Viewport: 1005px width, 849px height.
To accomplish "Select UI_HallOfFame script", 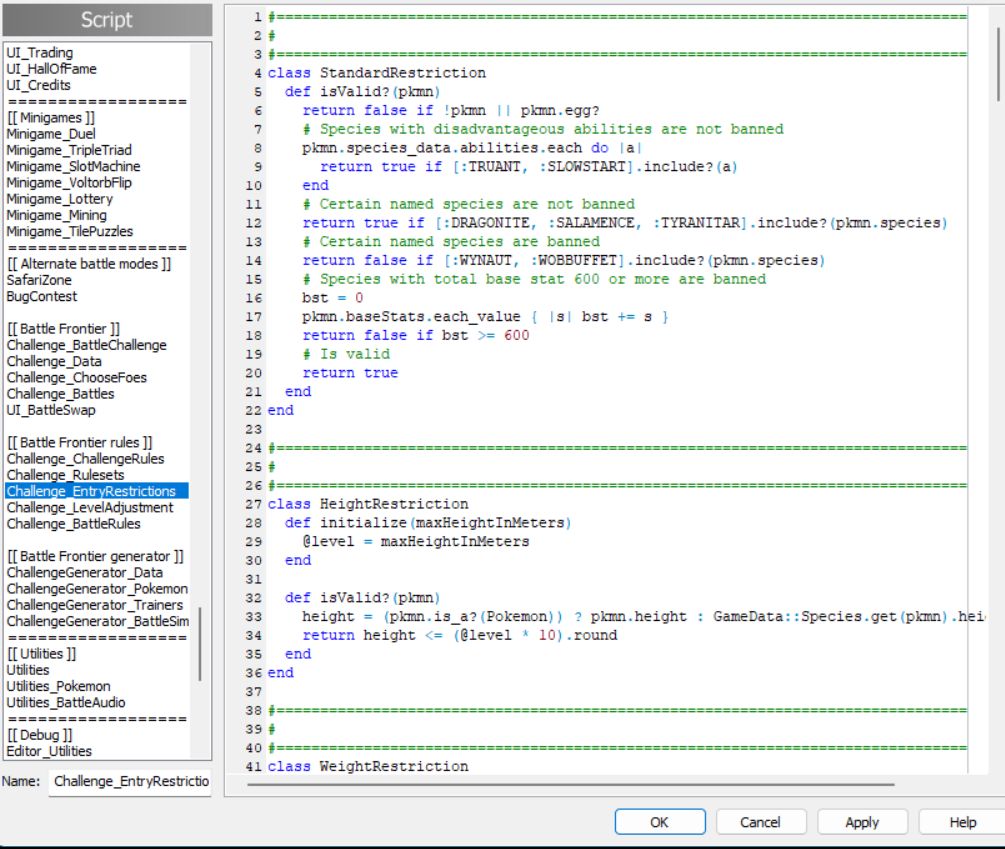I will click(51, 69).
